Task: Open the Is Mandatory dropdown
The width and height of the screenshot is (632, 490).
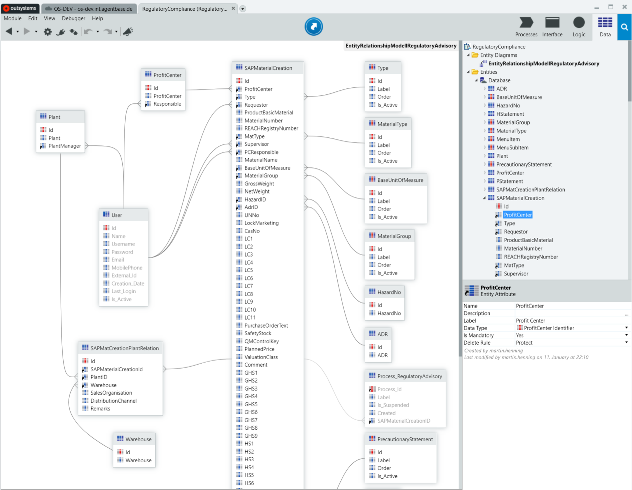Action: pos(626,334)
